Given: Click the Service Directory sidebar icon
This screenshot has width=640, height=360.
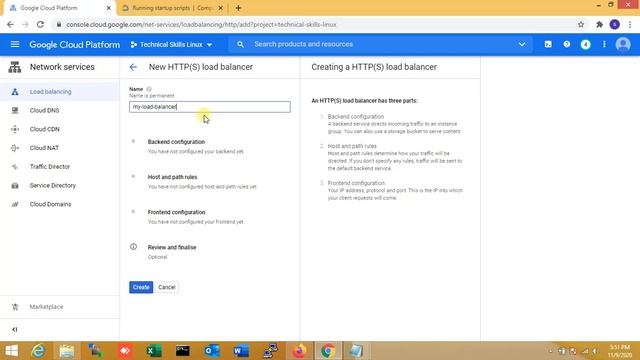Looking at the screenshot, I should (x=15, y=185).
